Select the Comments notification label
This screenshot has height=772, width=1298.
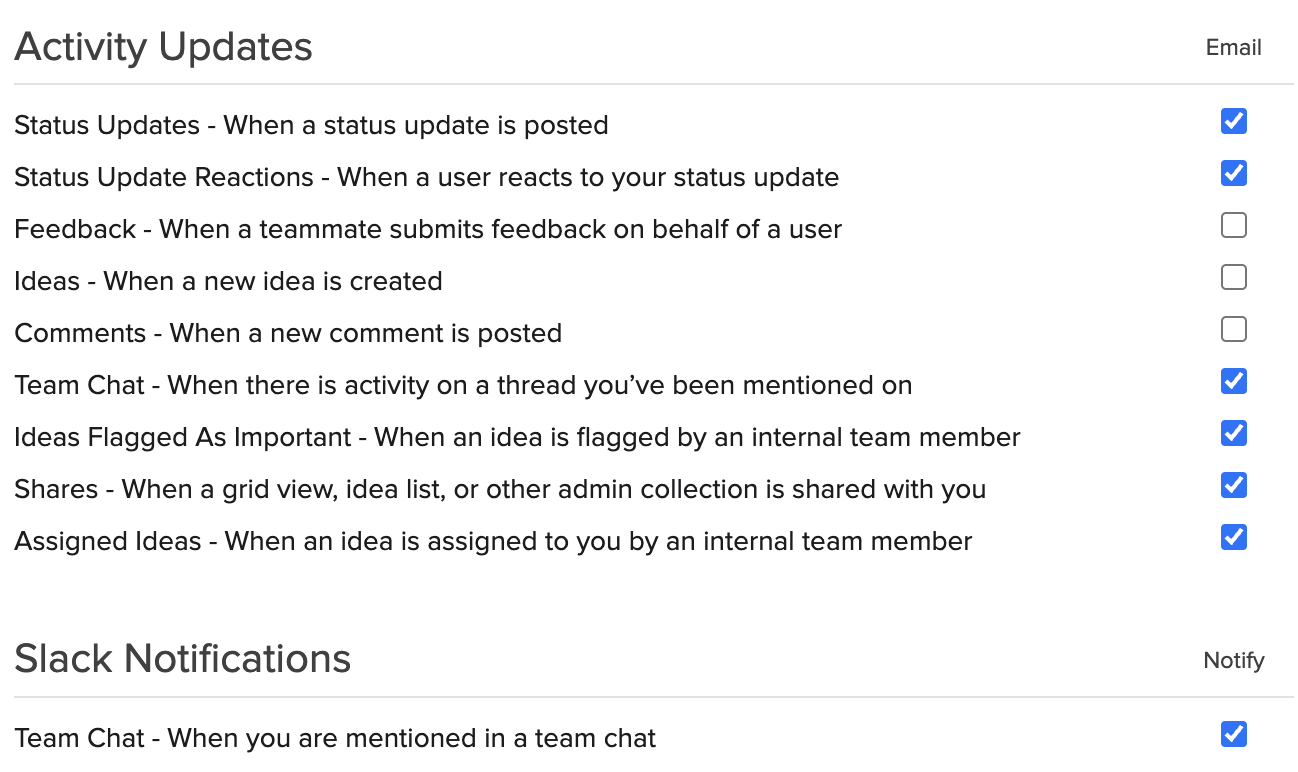[288, 333]
